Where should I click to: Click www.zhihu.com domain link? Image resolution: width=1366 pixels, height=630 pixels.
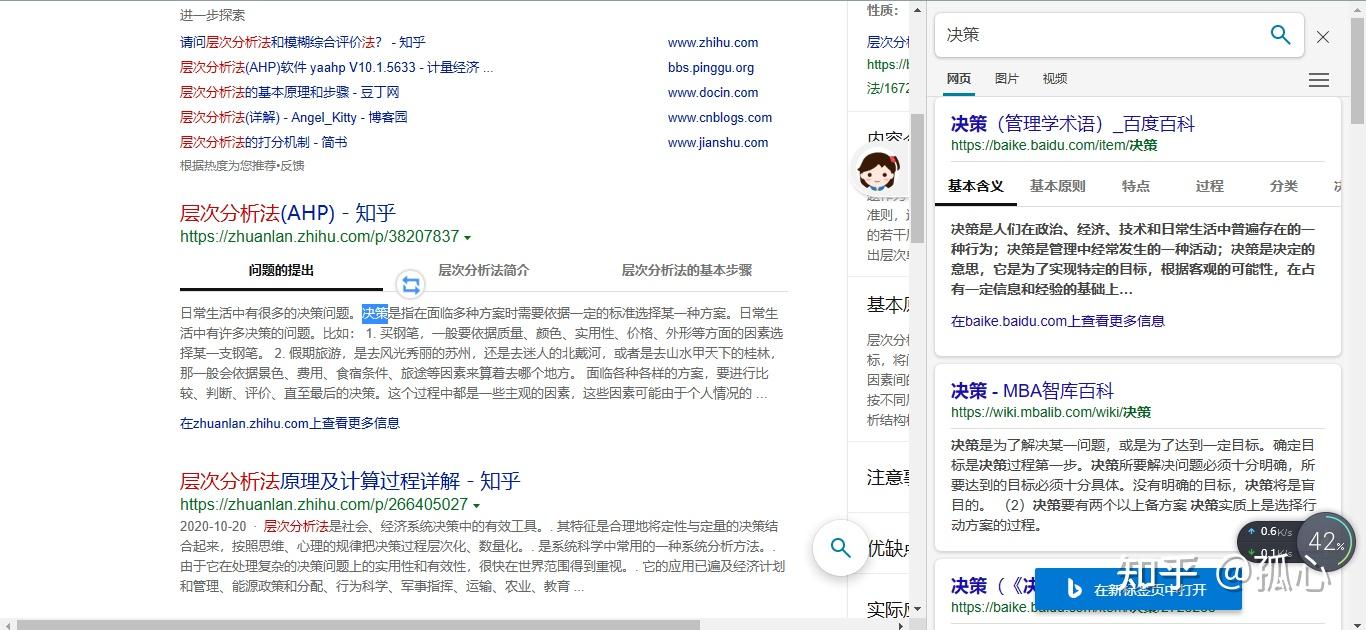tap(713, 43)
